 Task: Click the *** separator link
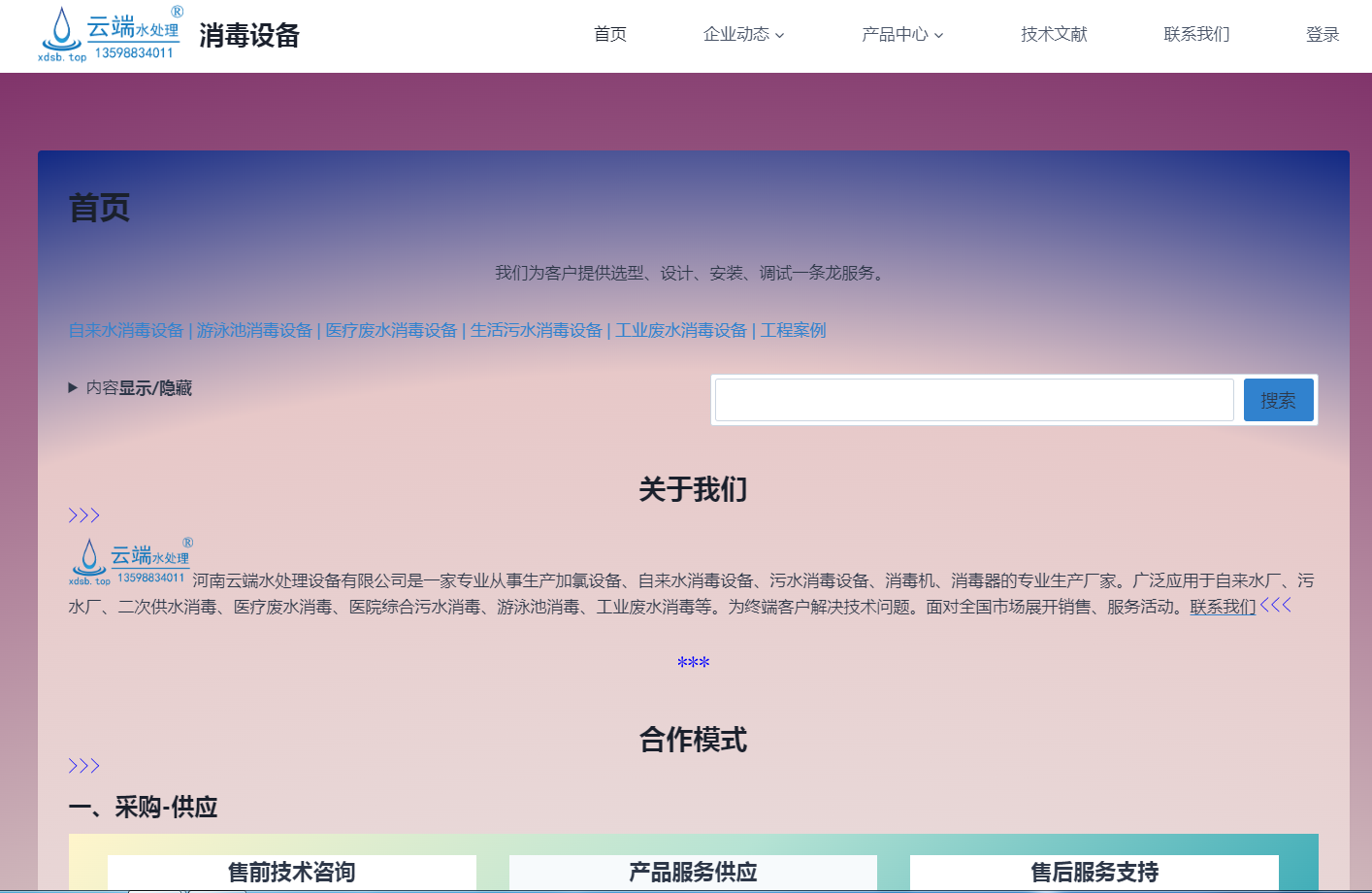coord(693,663)
